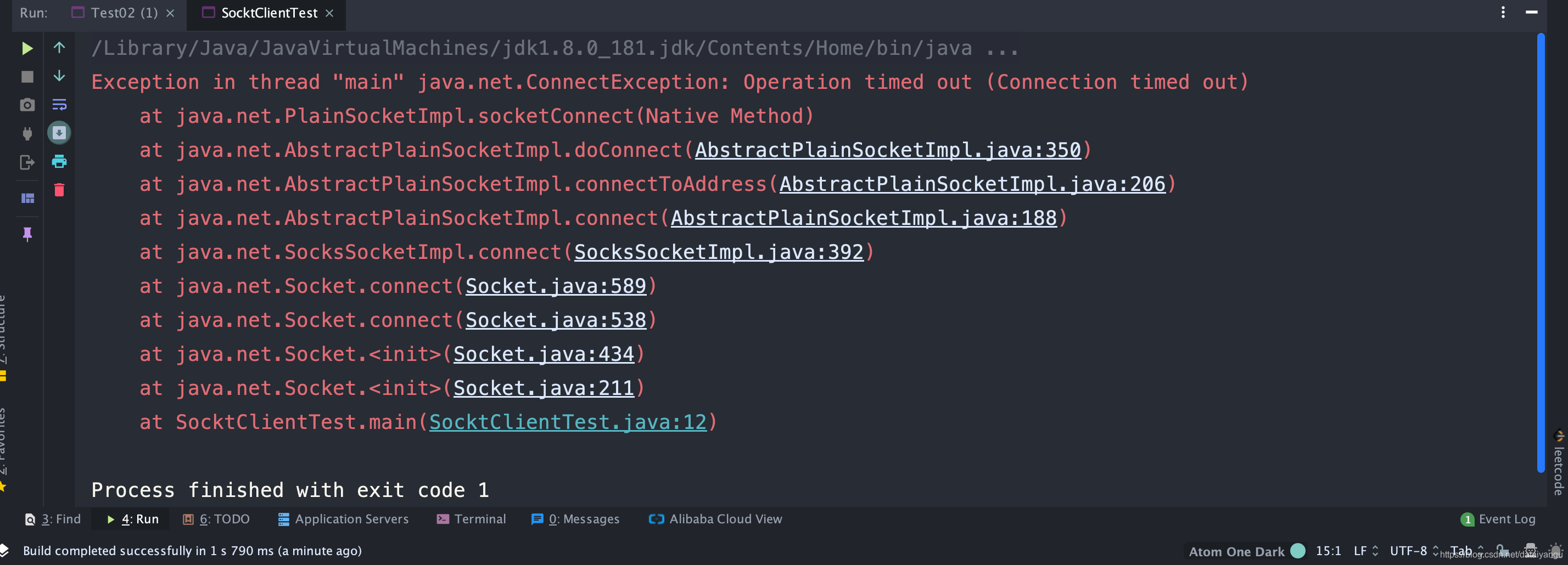
Task: Change the Tab indent setting
Action: tap(1466, 551)
